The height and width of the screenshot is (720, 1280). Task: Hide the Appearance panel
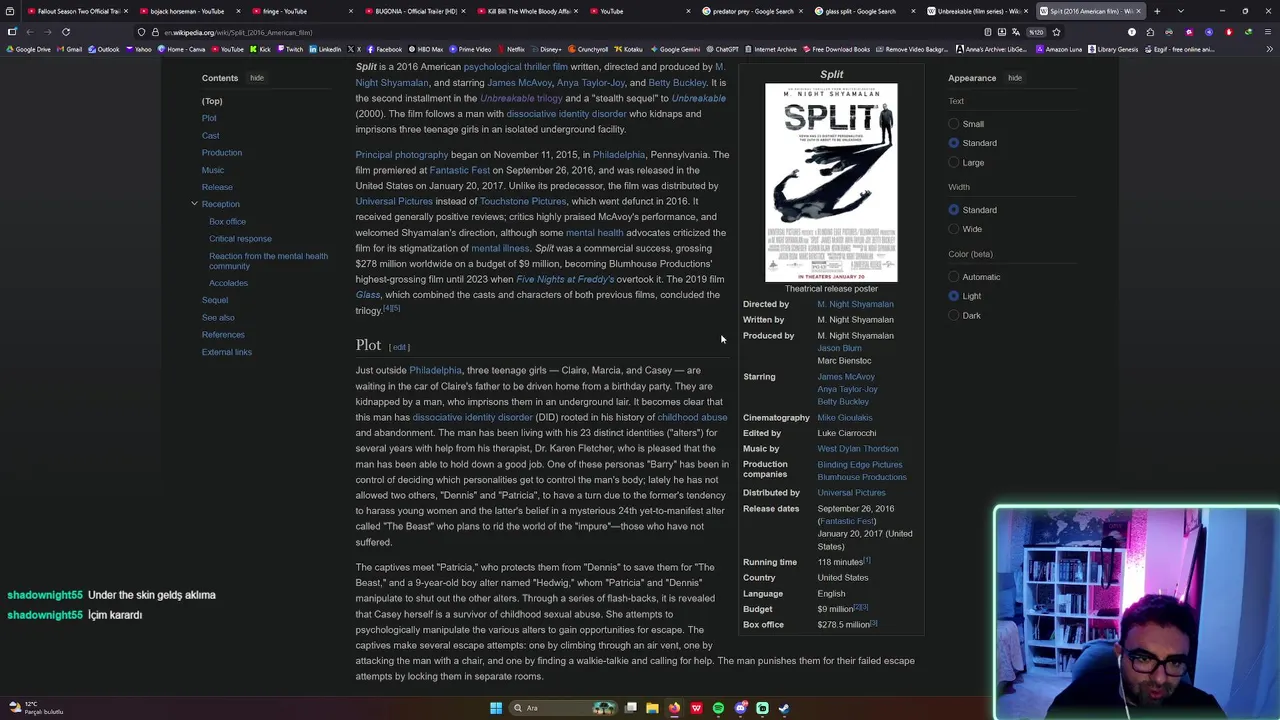1015,78
